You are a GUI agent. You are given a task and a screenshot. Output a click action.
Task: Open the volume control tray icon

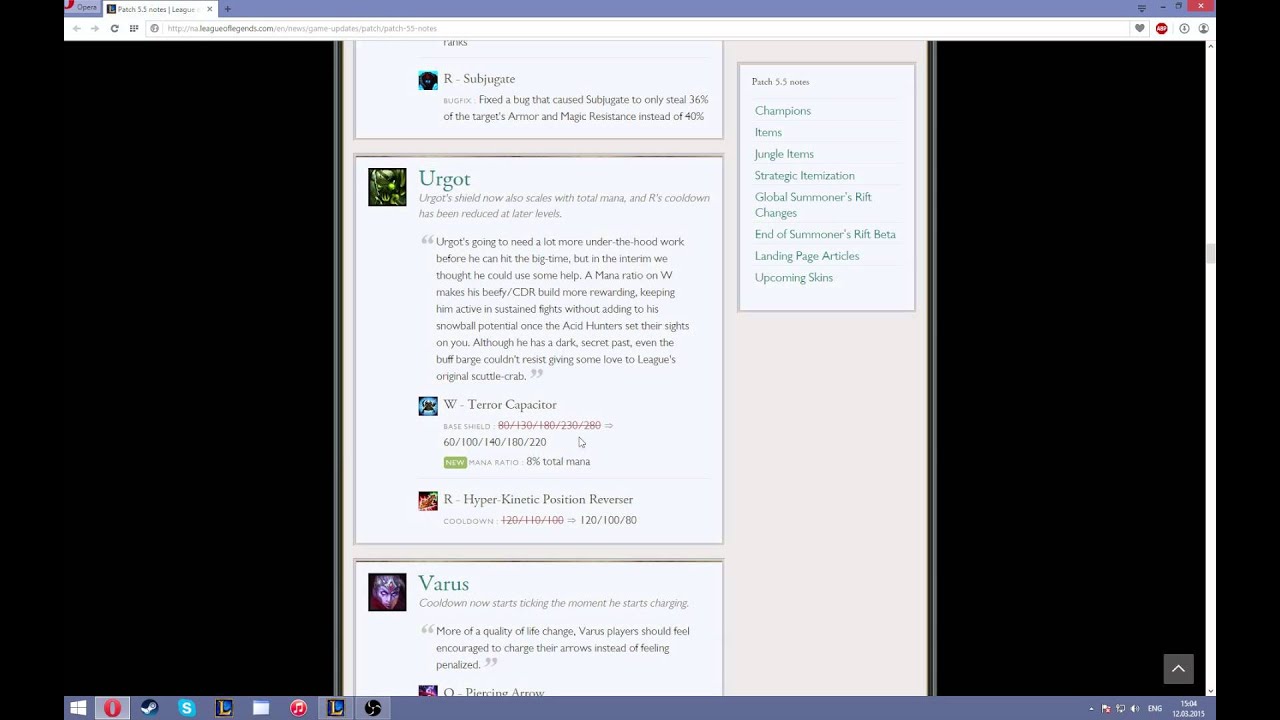[x=1134, y=709]
